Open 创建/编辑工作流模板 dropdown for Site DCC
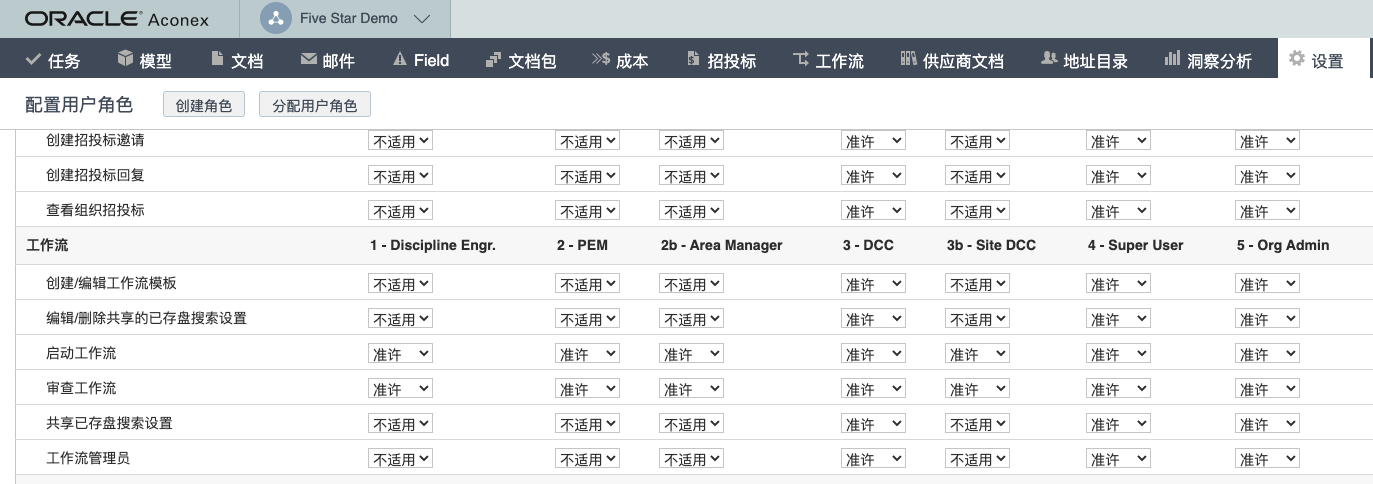Image resolution: width=1373 pixels, height=484 pixels. 977,284
